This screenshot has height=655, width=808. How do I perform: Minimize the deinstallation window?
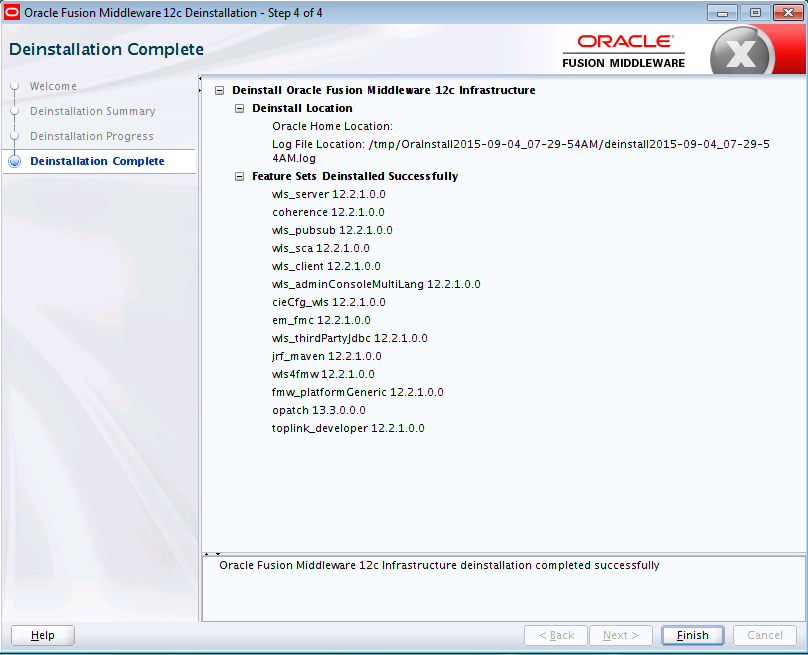[722, 12]
